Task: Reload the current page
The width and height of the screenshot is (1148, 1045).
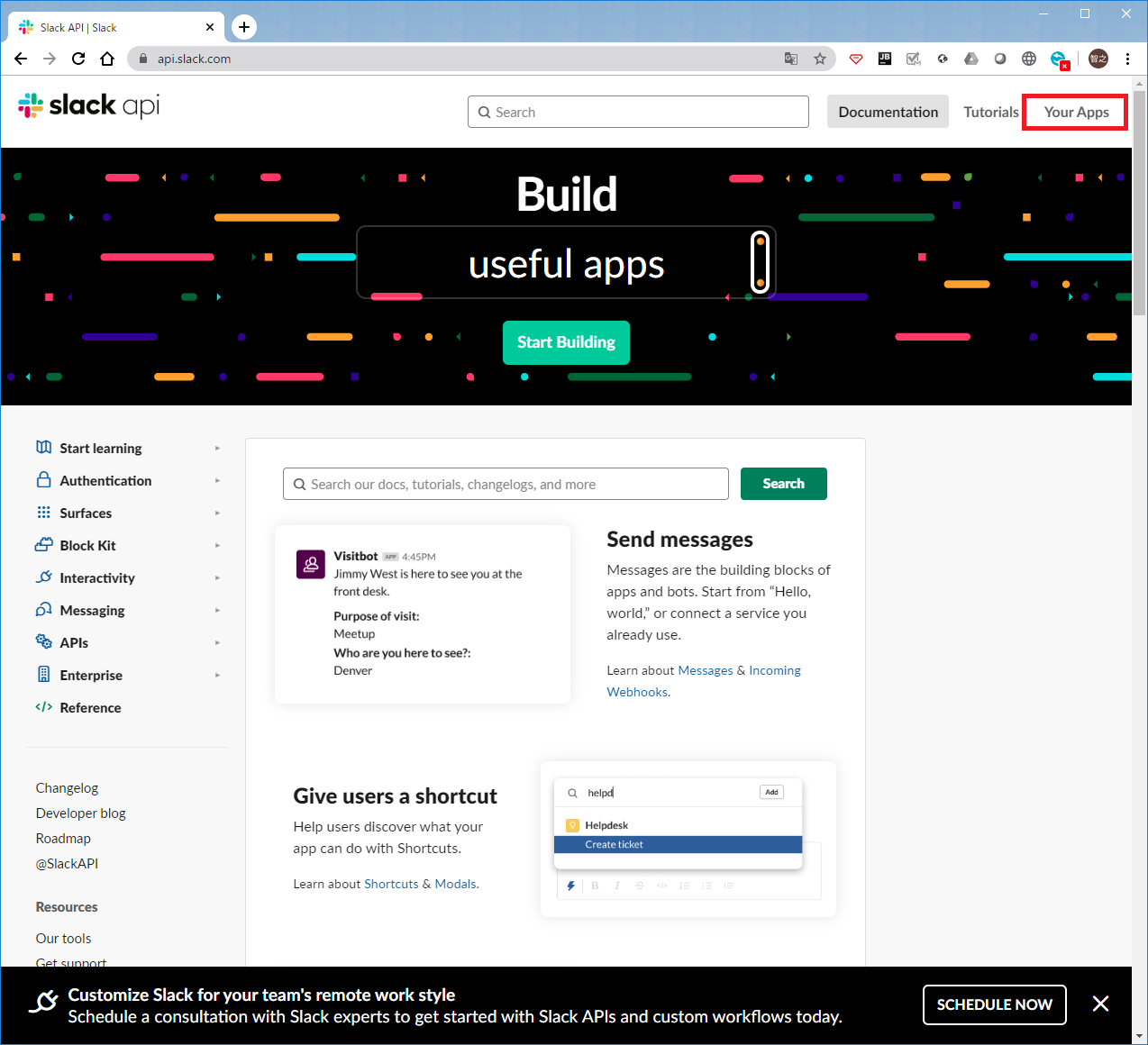Action: [x=78, y=59]
